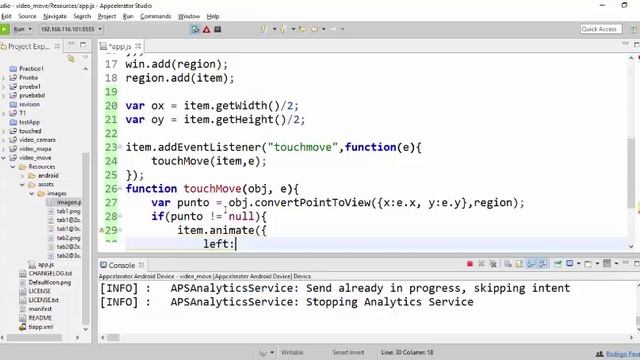Click Remove All Terminated Launches icon

(493, 264)
